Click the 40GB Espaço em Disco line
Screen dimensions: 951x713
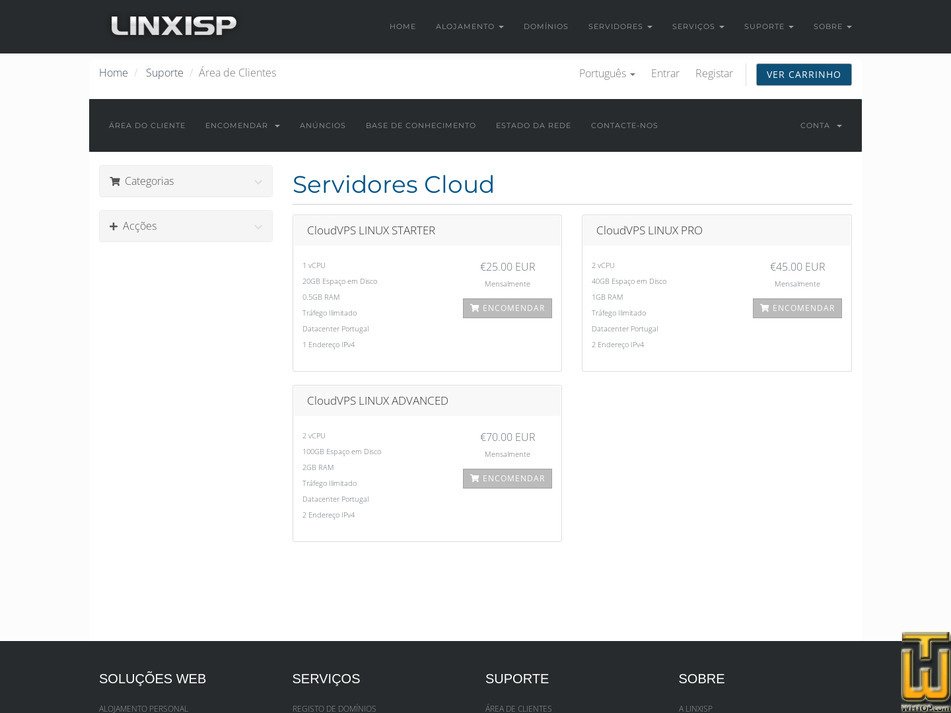point(629,281)
